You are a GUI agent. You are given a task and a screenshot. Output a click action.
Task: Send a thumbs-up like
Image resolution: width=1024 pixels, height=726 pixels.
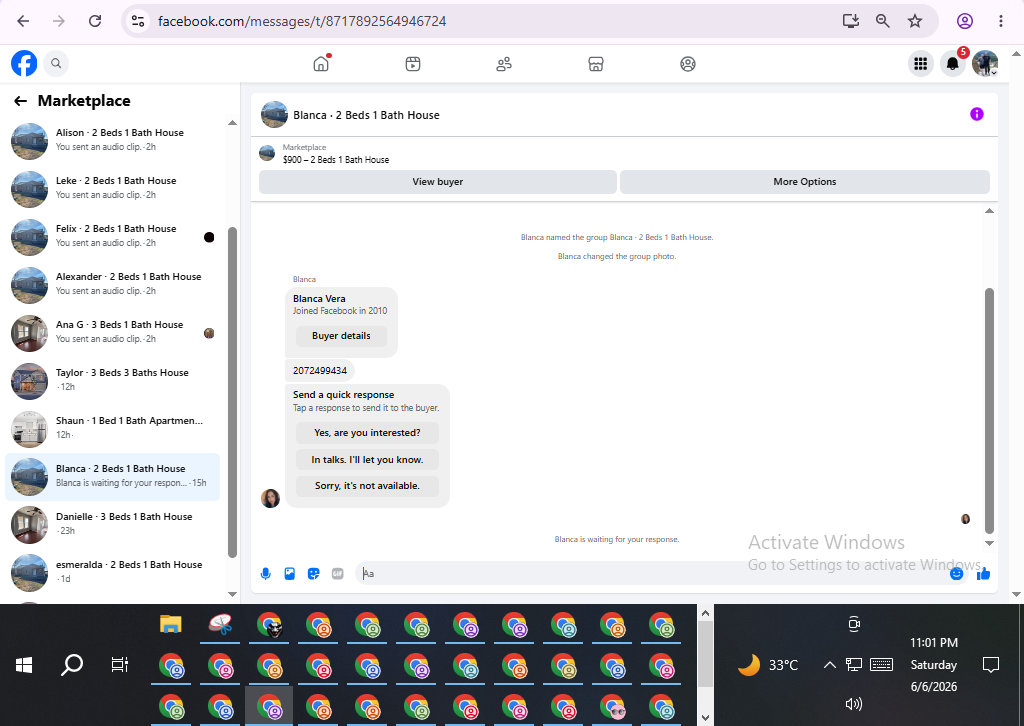pos(984,573)
